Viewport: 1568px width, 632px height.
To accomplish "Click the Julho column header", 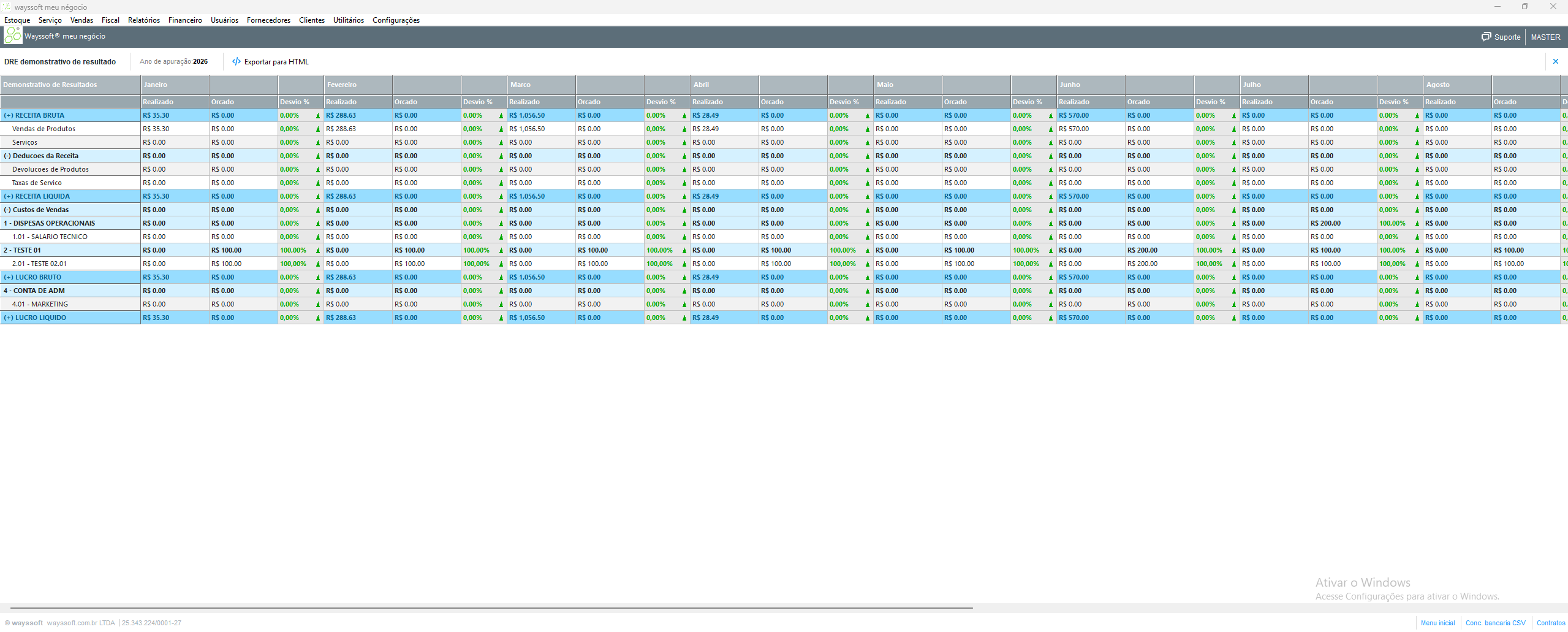I will (1274, 85).
